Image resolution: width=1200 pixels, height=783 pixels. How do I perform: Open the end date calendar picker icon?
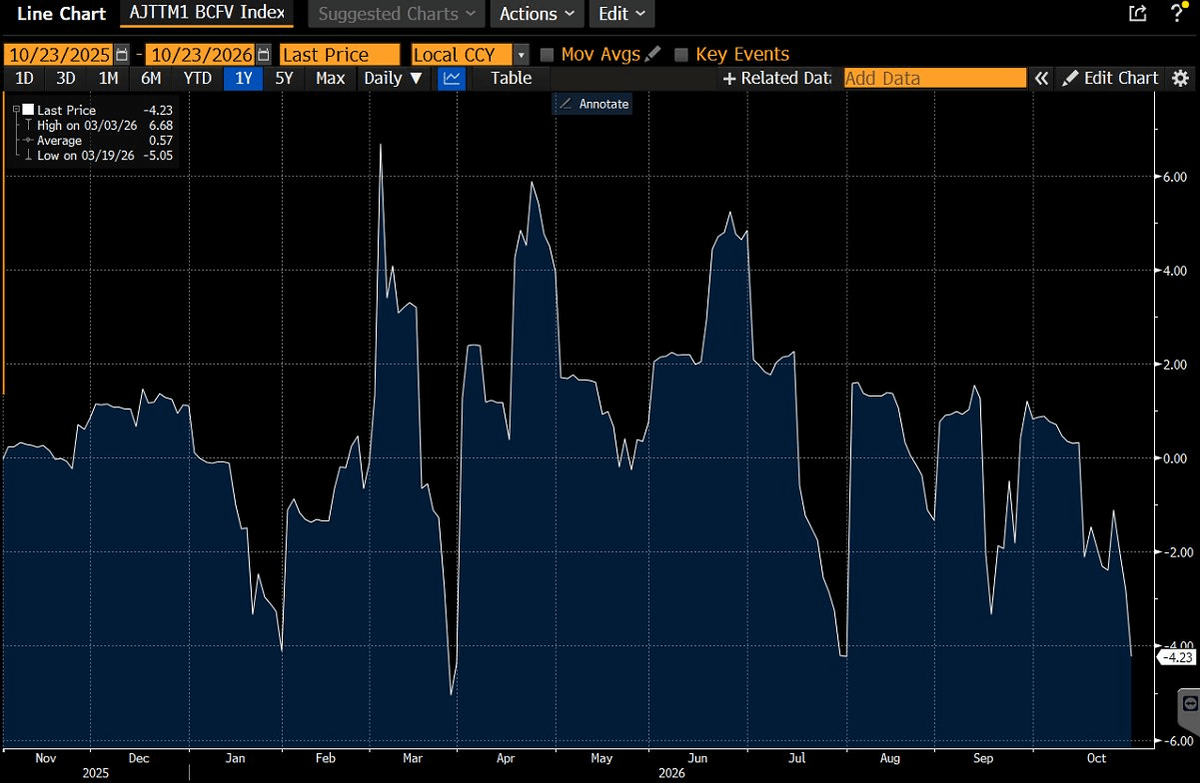coord(263,54)
